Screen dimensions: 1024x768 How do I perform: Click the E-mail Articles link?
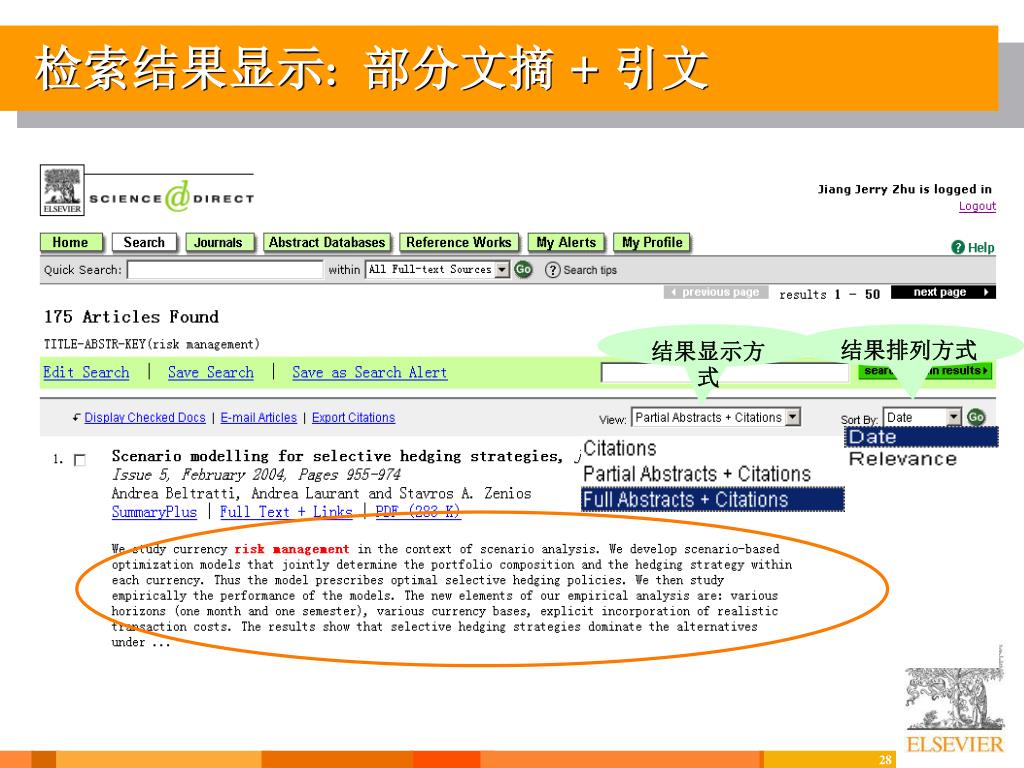[x=259, y=417]
